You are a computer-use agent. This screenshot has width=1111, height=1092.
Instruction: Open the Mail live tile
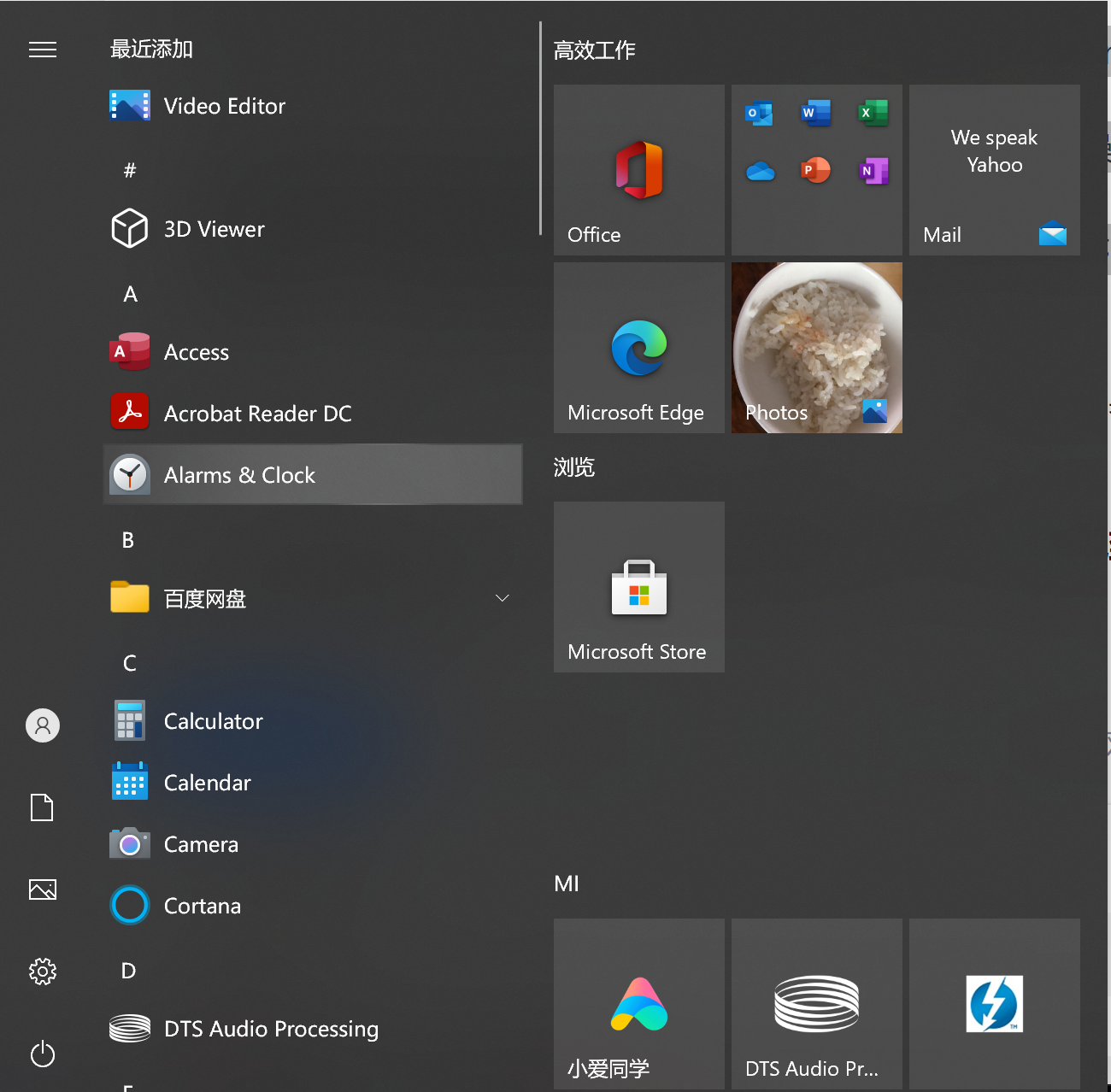[x=994, y=170]
